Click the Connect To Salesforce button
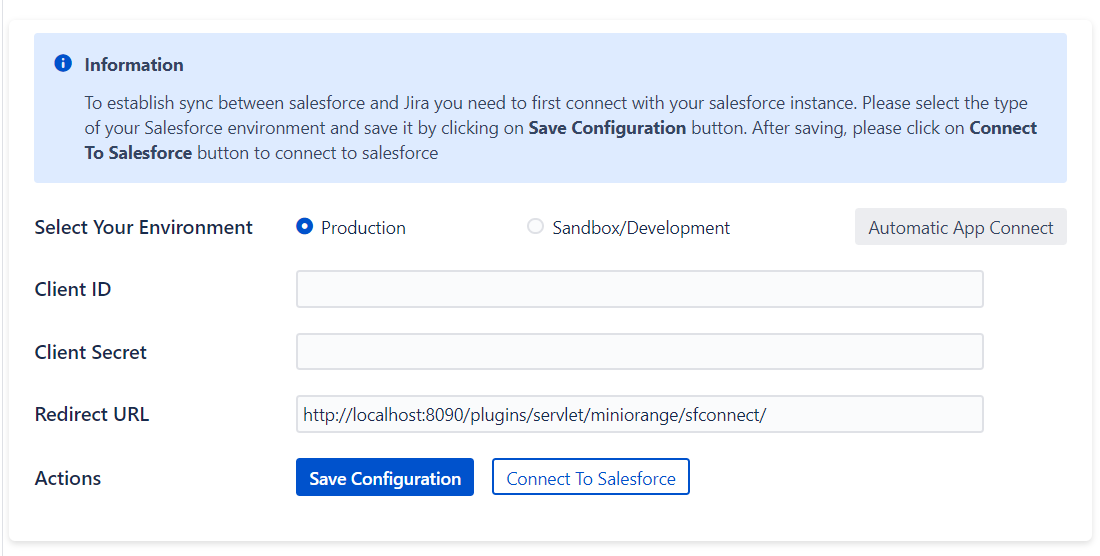The image size is (1100, 556). click(x=591, y=477)
